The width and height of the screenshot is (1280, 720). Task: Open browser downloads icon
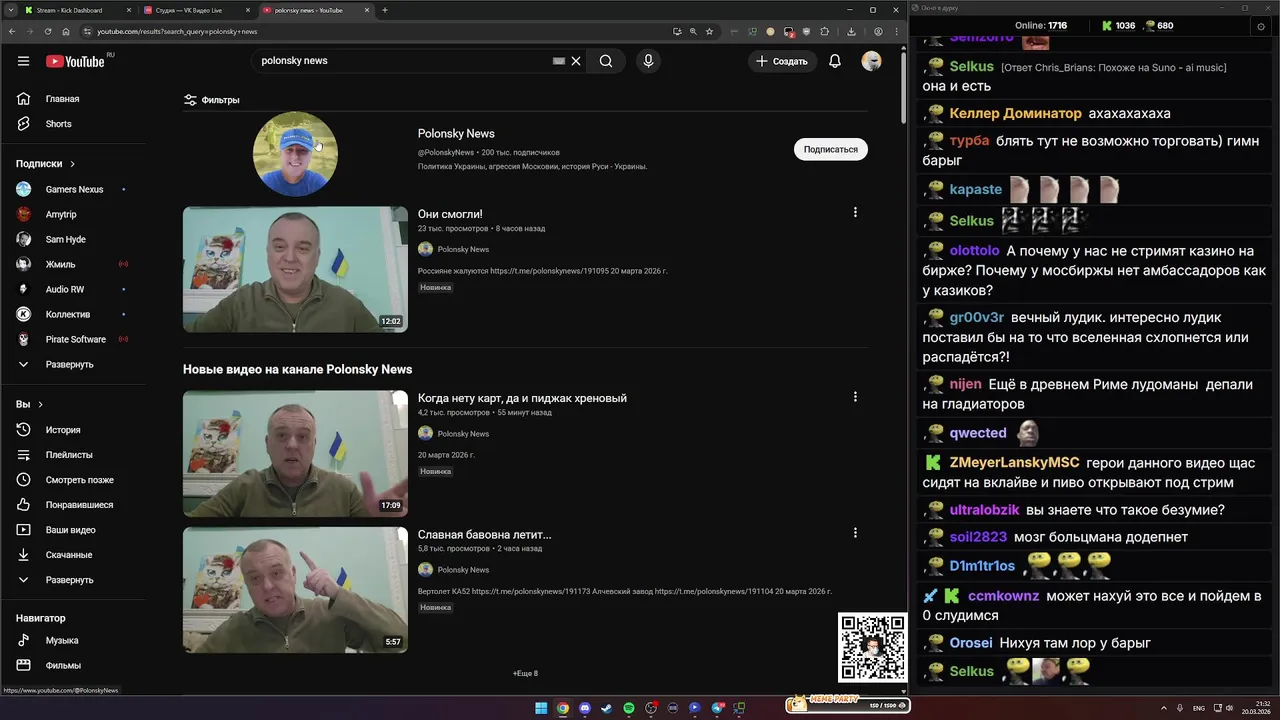pos(851,31)
